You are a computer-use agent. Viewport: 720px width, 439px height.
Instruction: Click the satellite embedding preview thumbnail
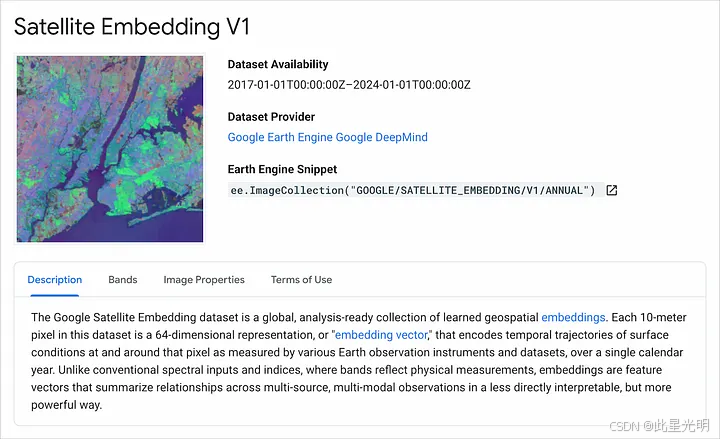pos(110,148)
